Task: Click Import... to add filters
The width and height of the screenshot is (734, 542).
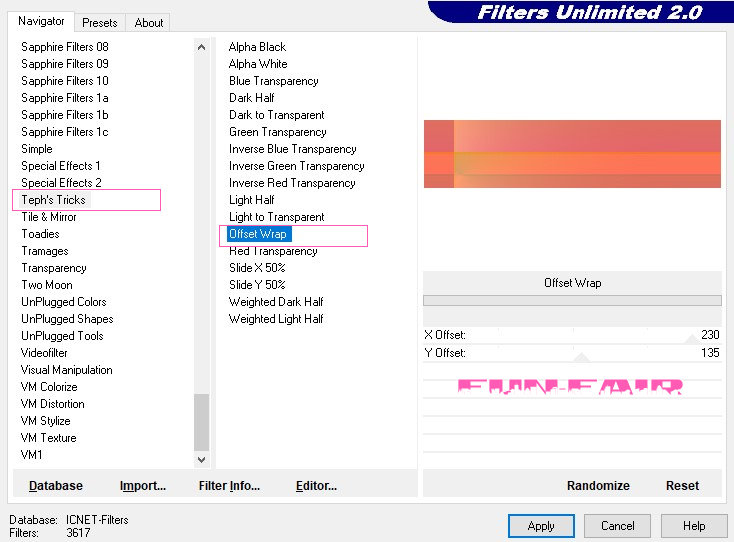Action: 143,486
